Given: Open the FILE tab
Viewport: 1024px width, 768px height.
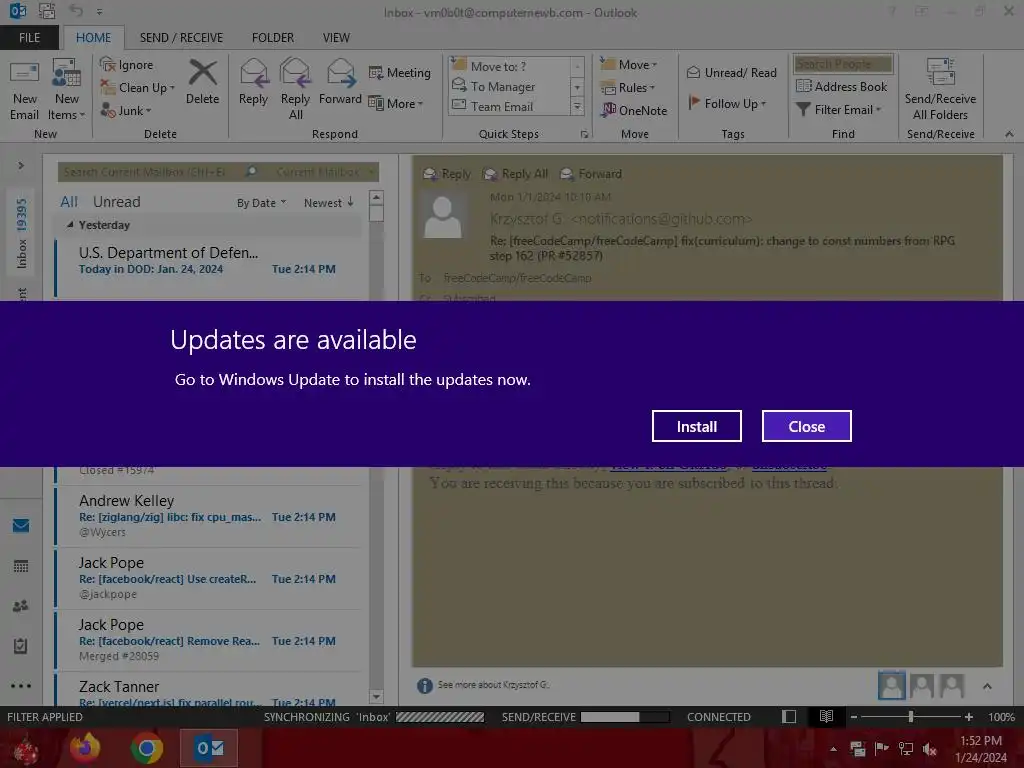Looking at the screenshot, I should click(x=29, y=38).
